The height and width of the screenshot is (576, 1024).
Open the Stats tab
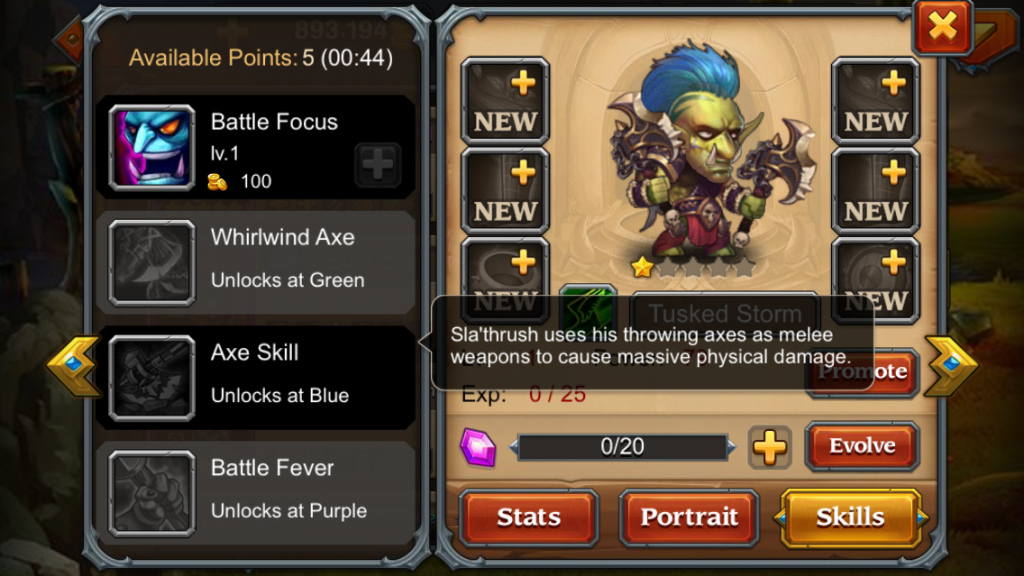[528, 517]
